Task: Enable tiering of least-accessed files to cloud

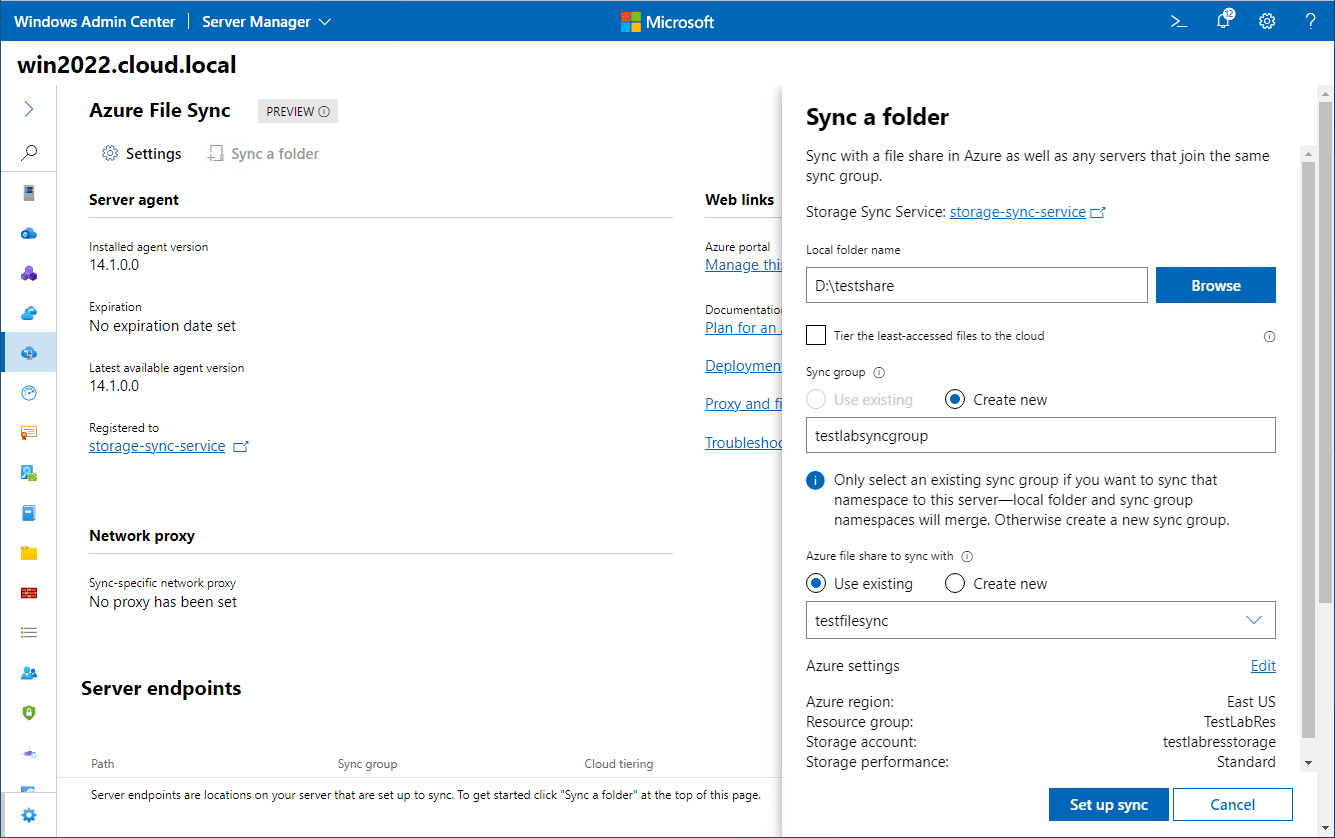Action: pyautogui.click(x=815, y=335)
